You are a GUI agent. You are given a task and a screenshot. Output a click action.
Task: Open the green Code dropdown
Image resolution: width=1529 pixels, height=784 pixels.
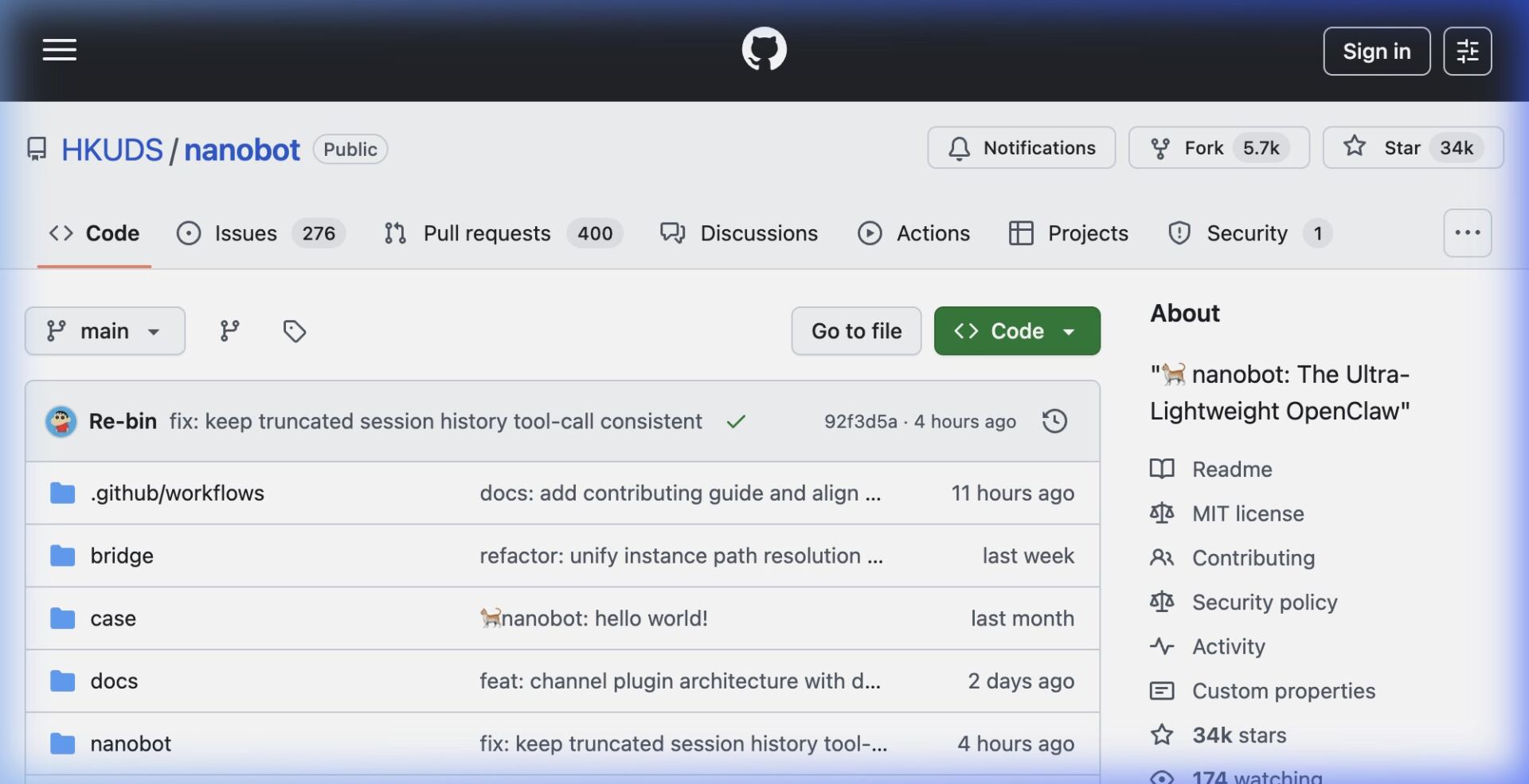pyautogui.click(x=1016, y=330)
